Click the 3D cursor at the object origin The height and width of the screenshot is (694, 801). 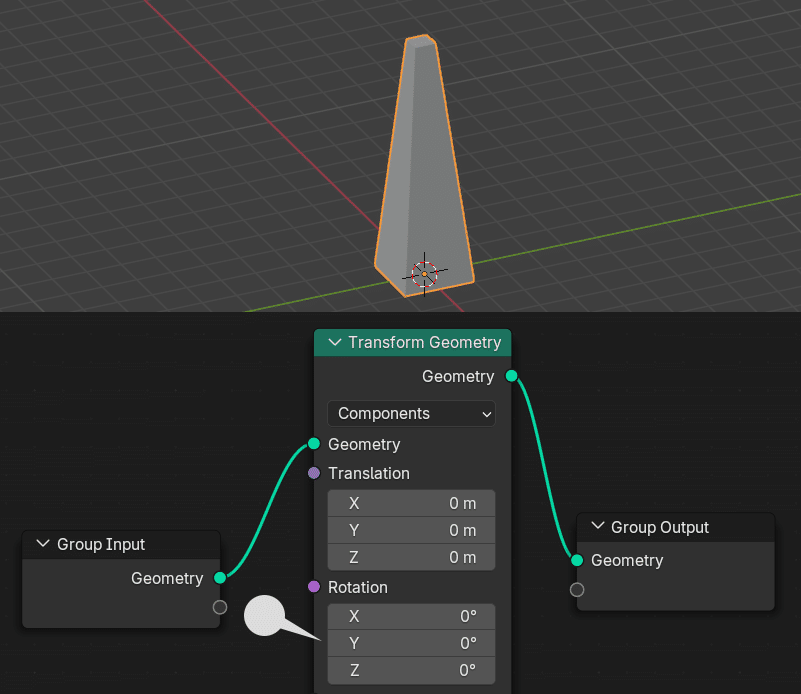pos(425,274)
